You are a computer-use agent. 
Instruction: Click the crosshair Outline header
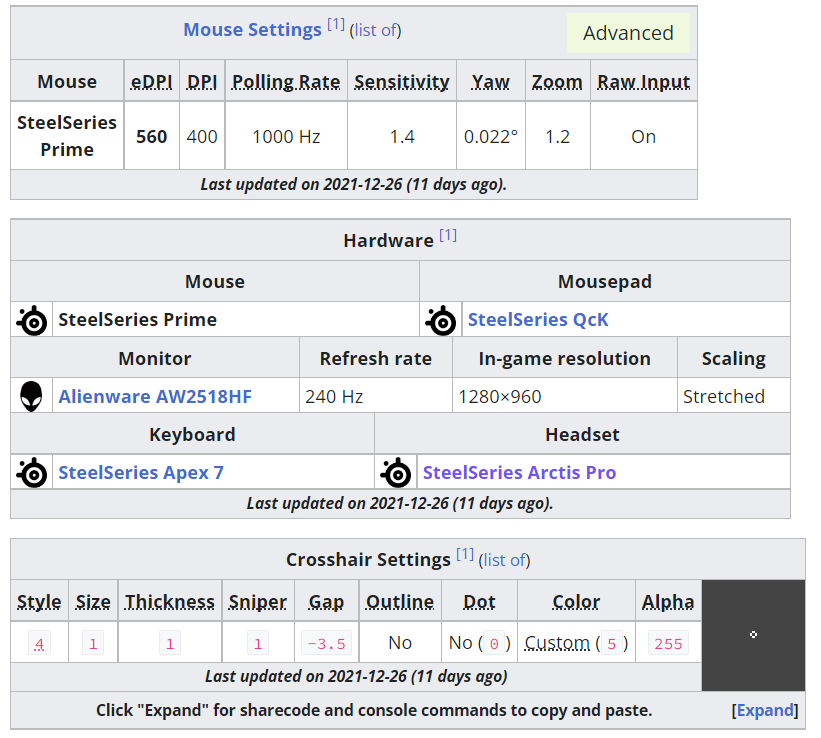point(400,601)
